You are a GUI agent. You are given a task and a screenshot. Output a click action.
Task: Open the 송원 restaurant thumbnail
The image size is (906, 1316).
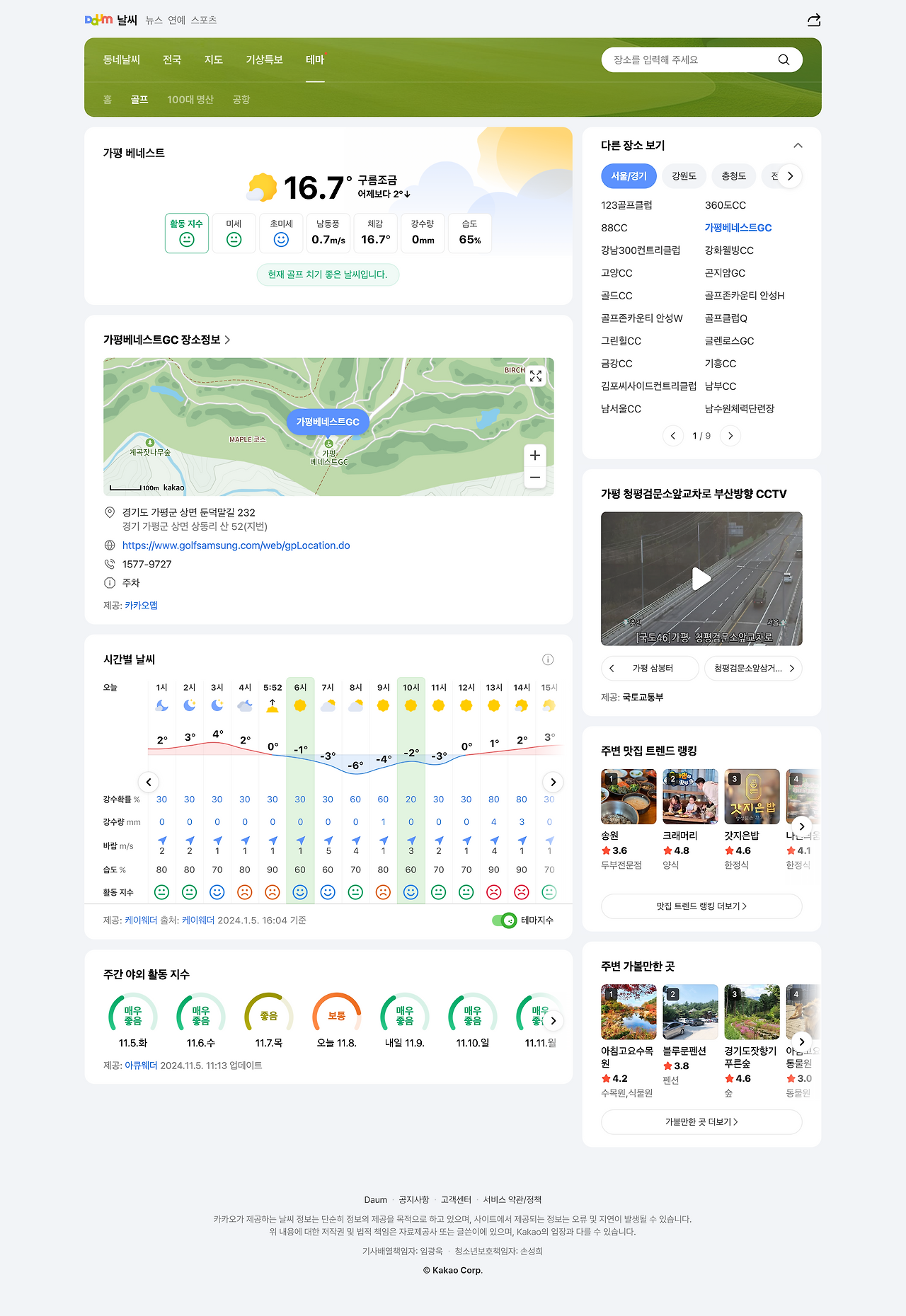(x=629, y=797)
